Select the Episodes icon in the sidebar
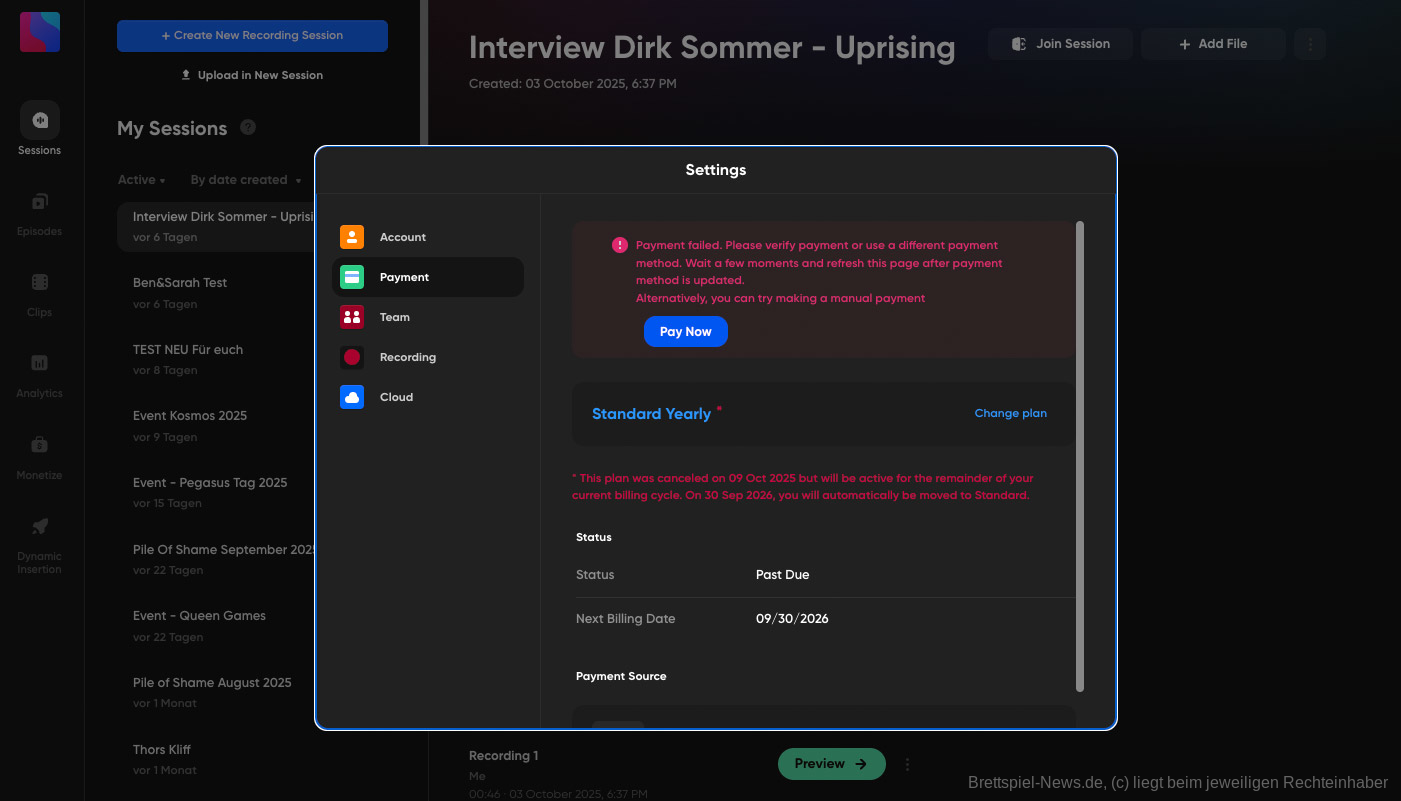 [x=39, y=208]
